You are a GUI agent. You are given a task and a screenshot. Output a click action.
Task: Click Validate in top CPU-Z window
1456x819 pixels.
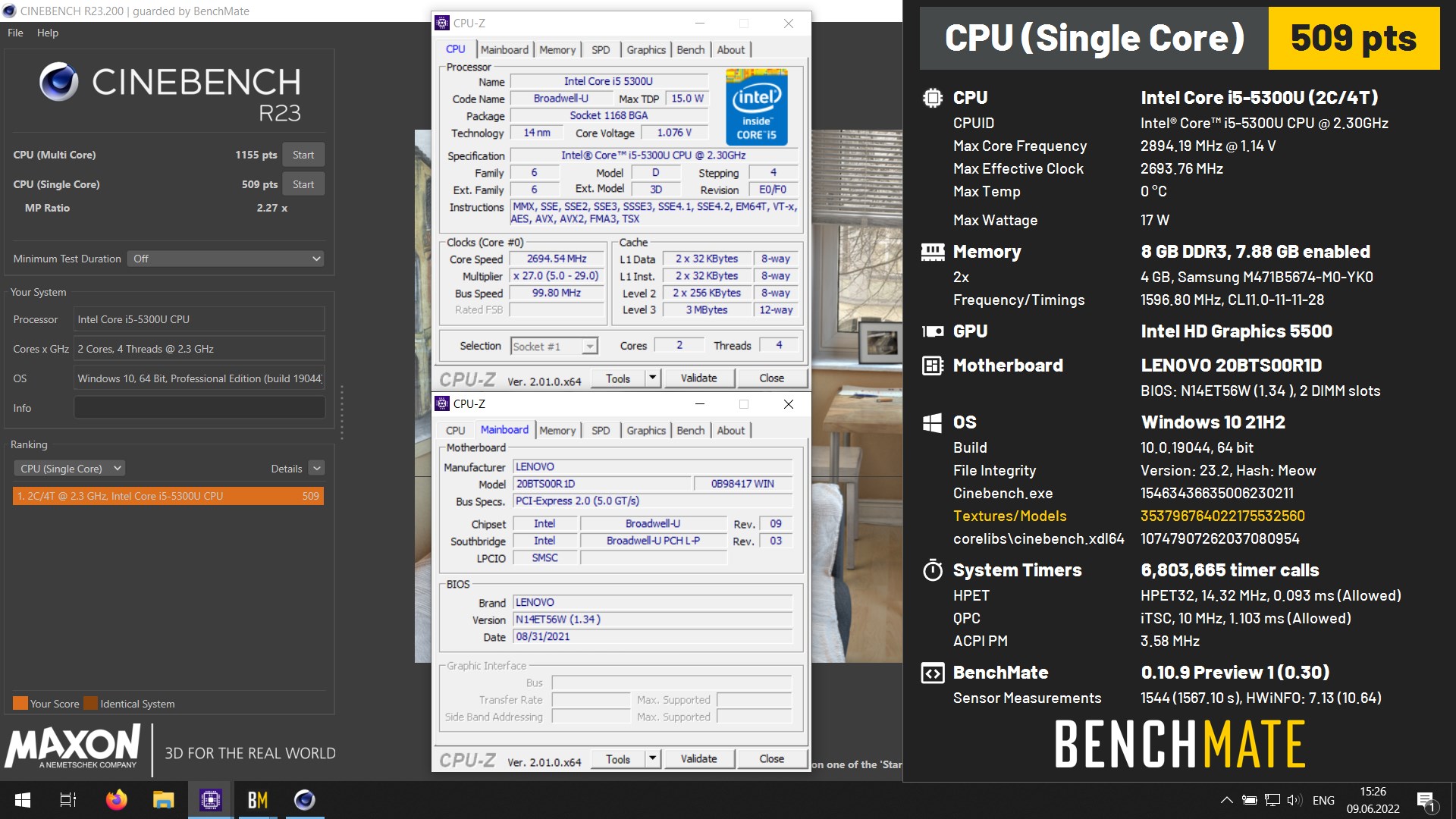click(698, 378)
